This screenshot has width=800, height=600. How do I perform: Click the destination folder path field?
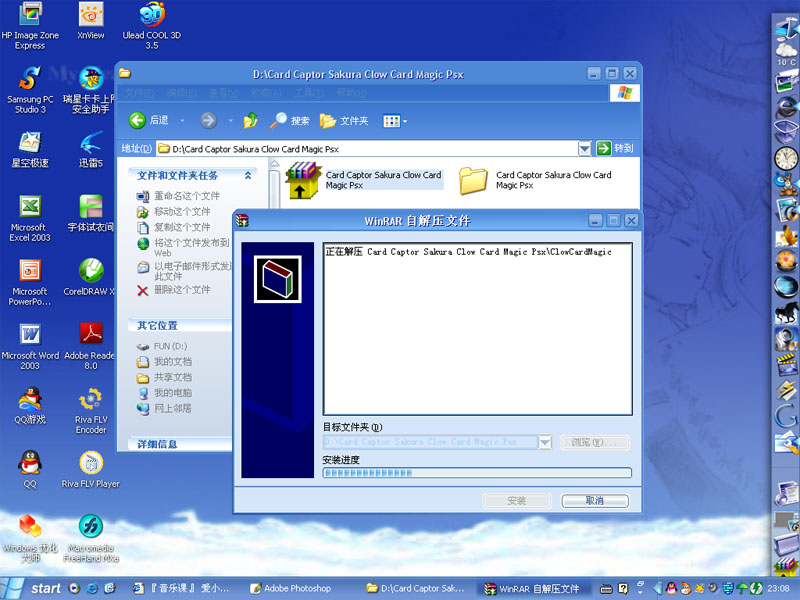(x=431, y=442)
